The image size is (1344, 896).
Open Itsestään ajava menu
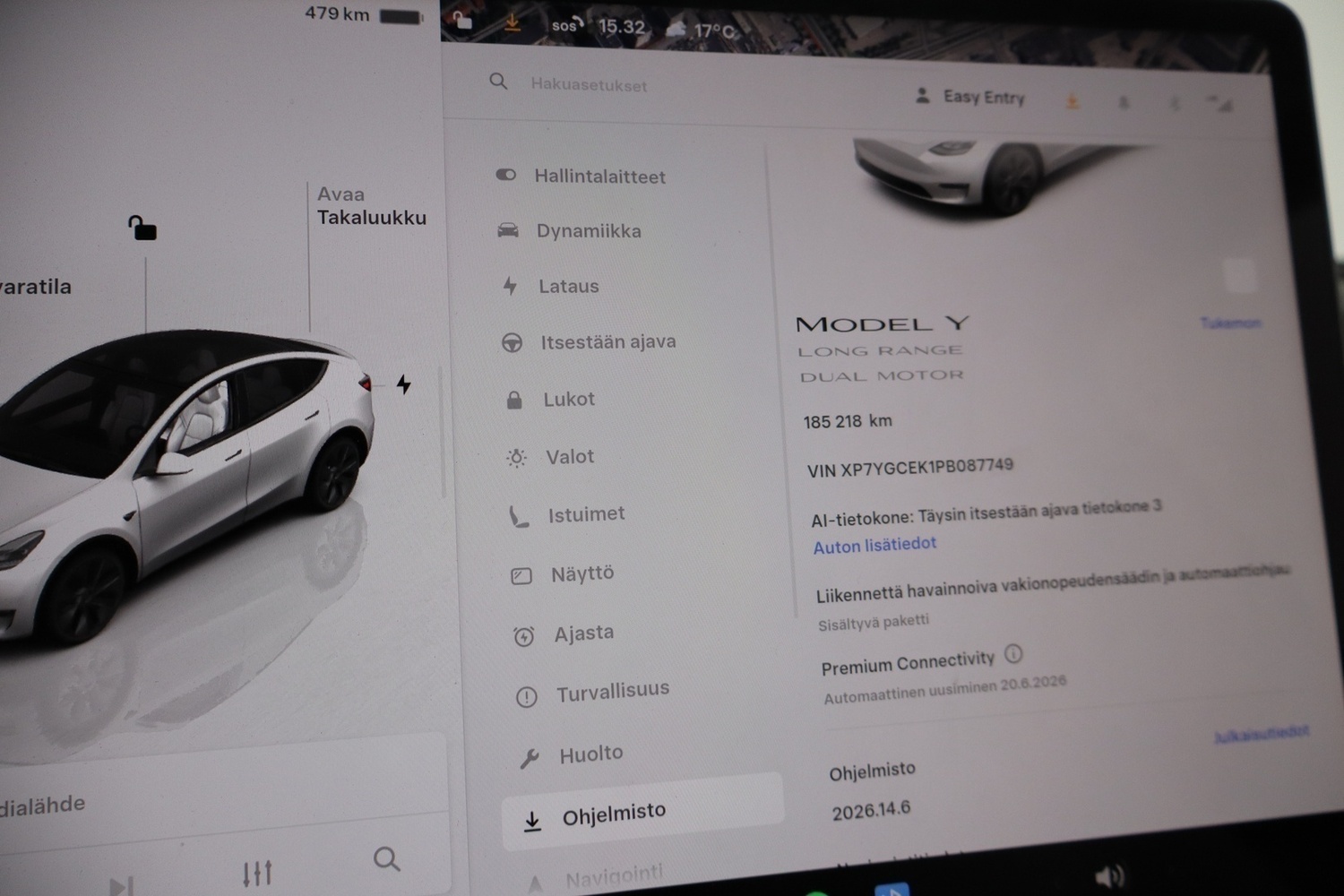point(607,341)
